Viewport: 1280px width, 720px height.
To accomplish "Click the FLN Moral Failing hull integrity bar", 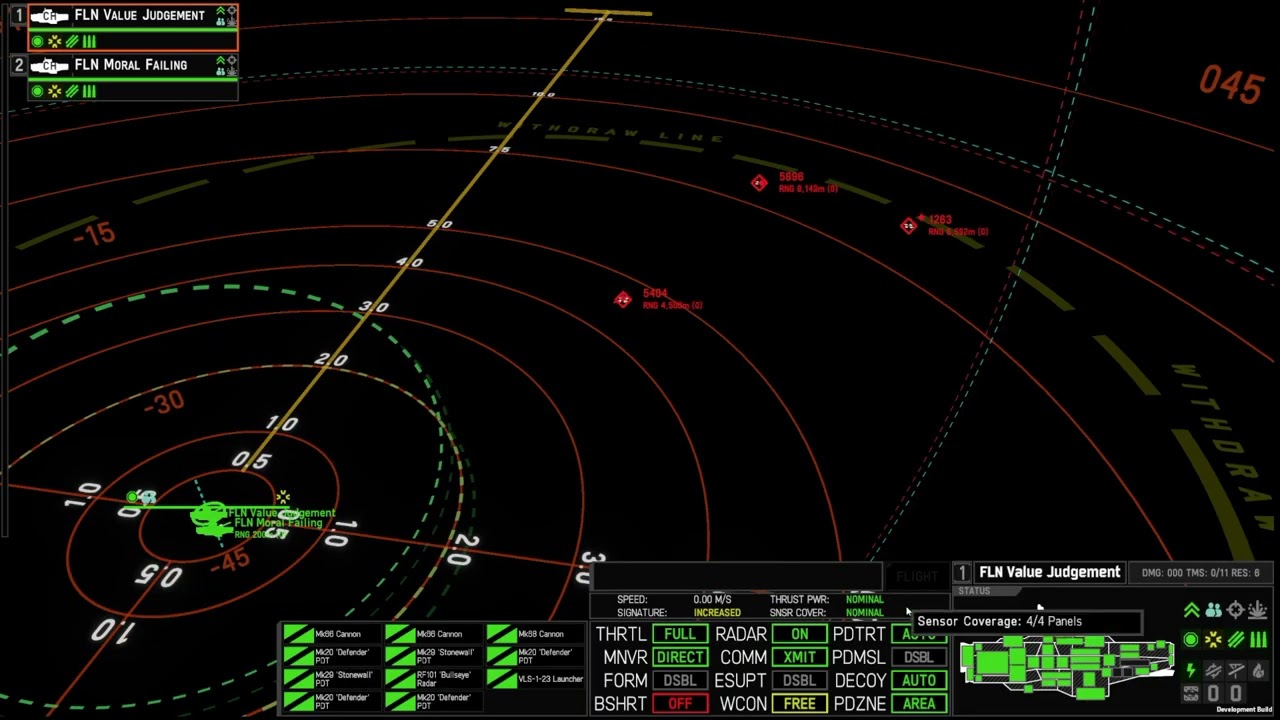I will pos(132,79).
